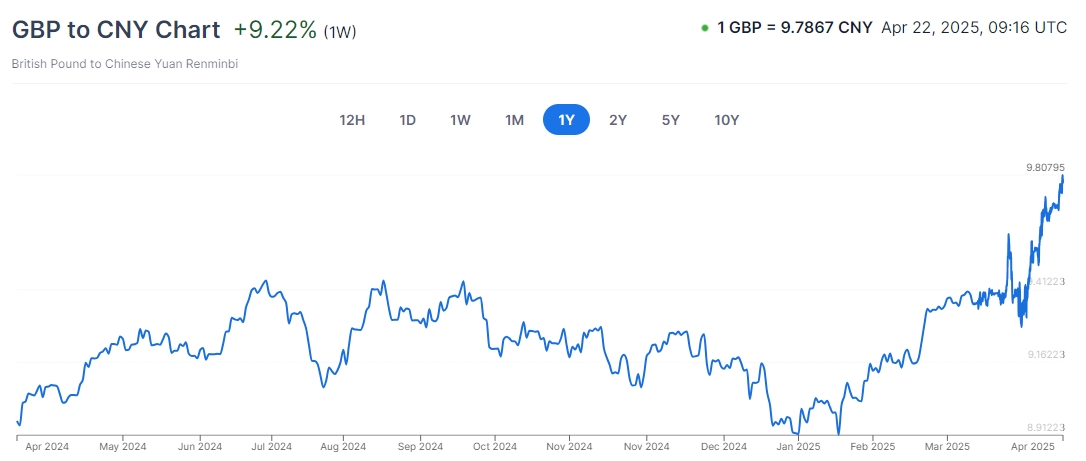Select the 12H time range tab
Screen dimensions: 1086x461
352,120
